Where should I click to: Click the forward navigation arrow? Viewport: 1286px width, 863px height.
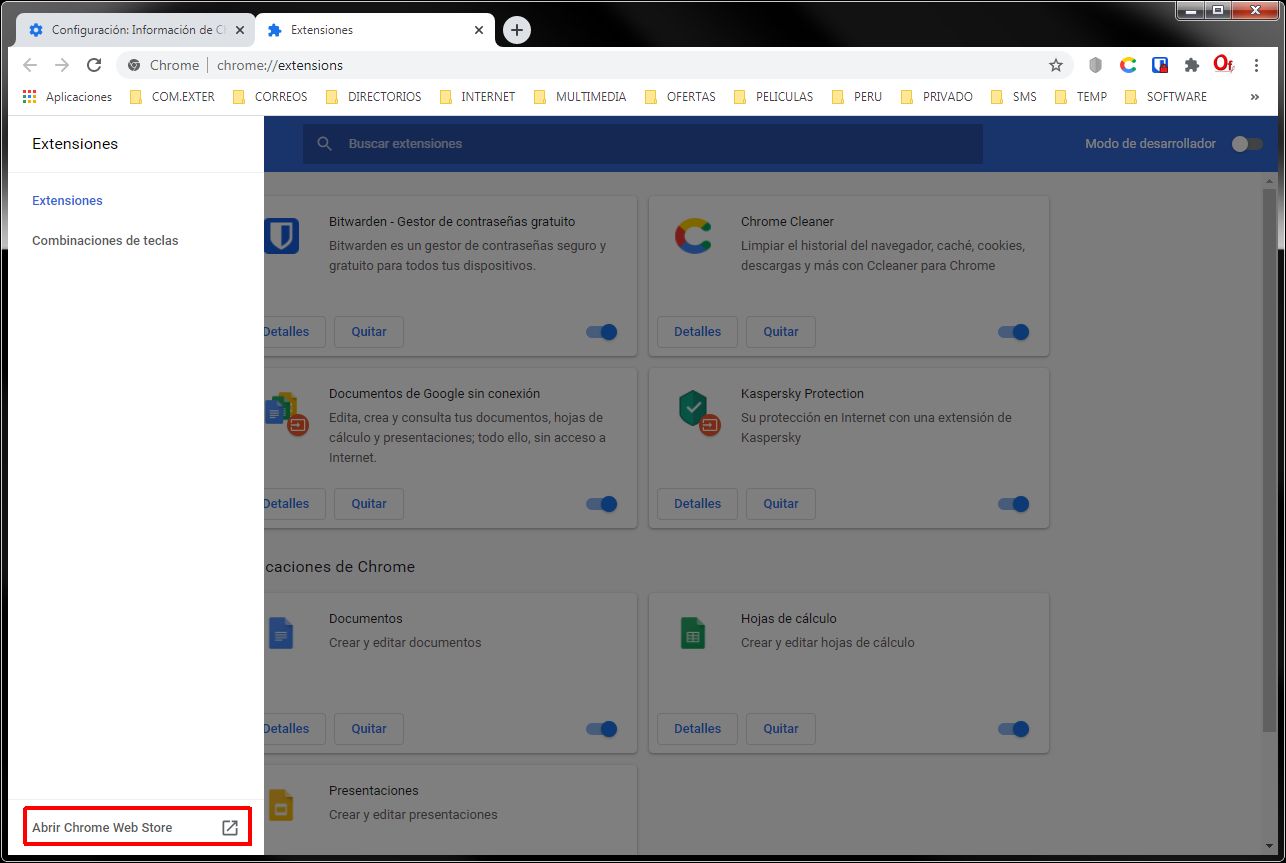click(62, 65)
